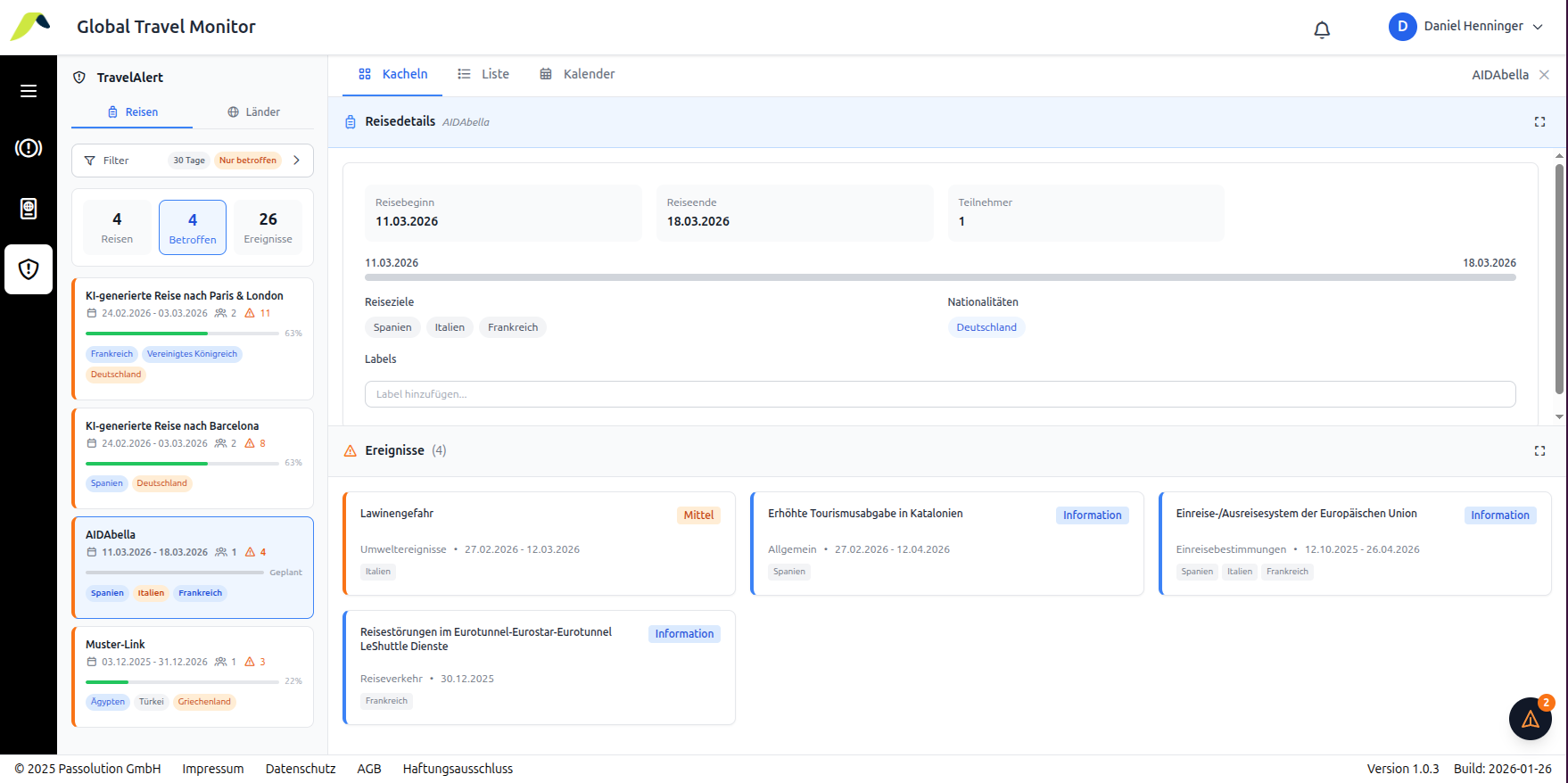Select the shield TravelAlert sidebar icon

tap(29, 269)
